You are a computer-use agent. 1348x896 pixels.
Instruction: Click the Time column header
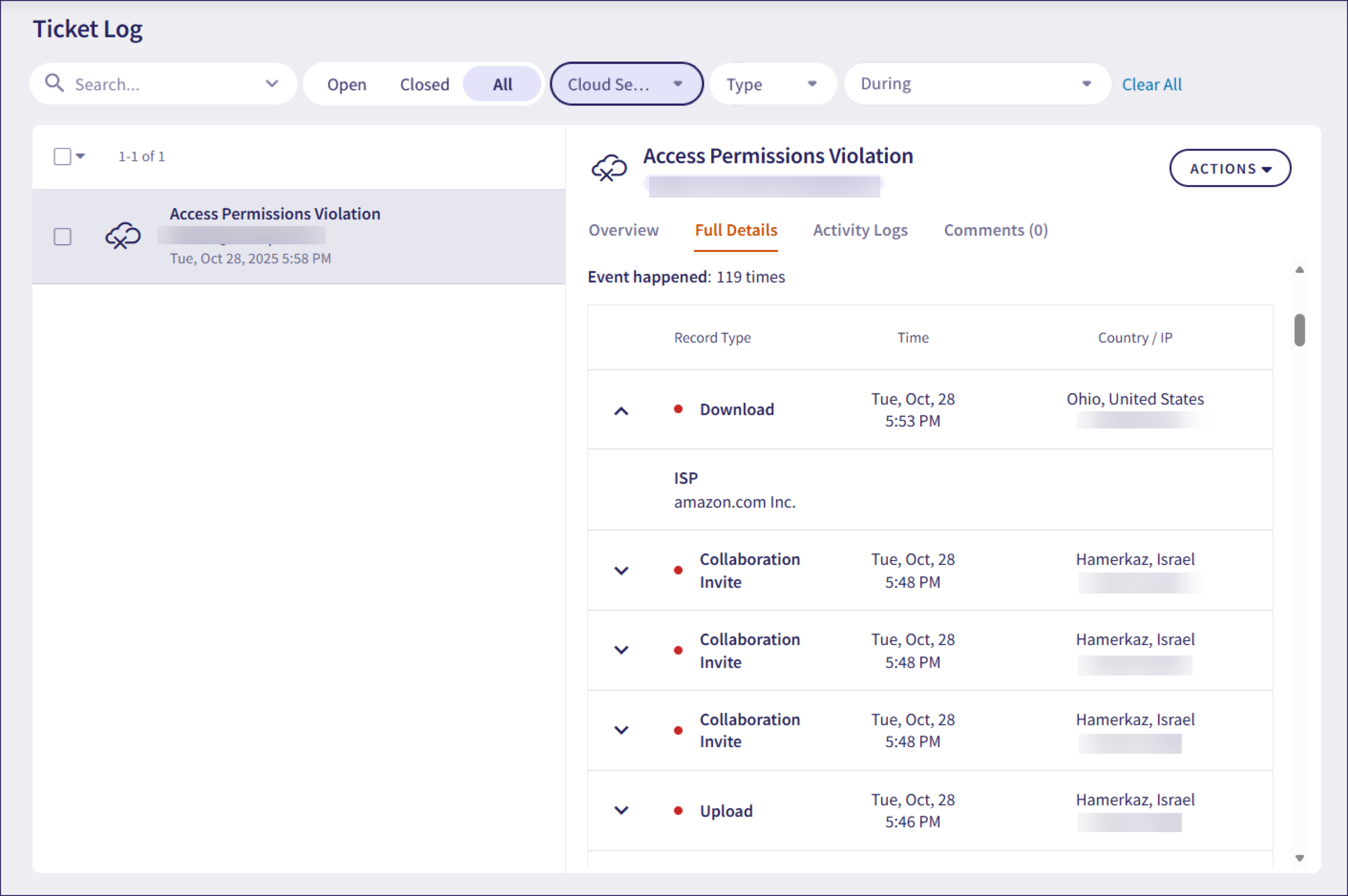click(x=912, y=338)
